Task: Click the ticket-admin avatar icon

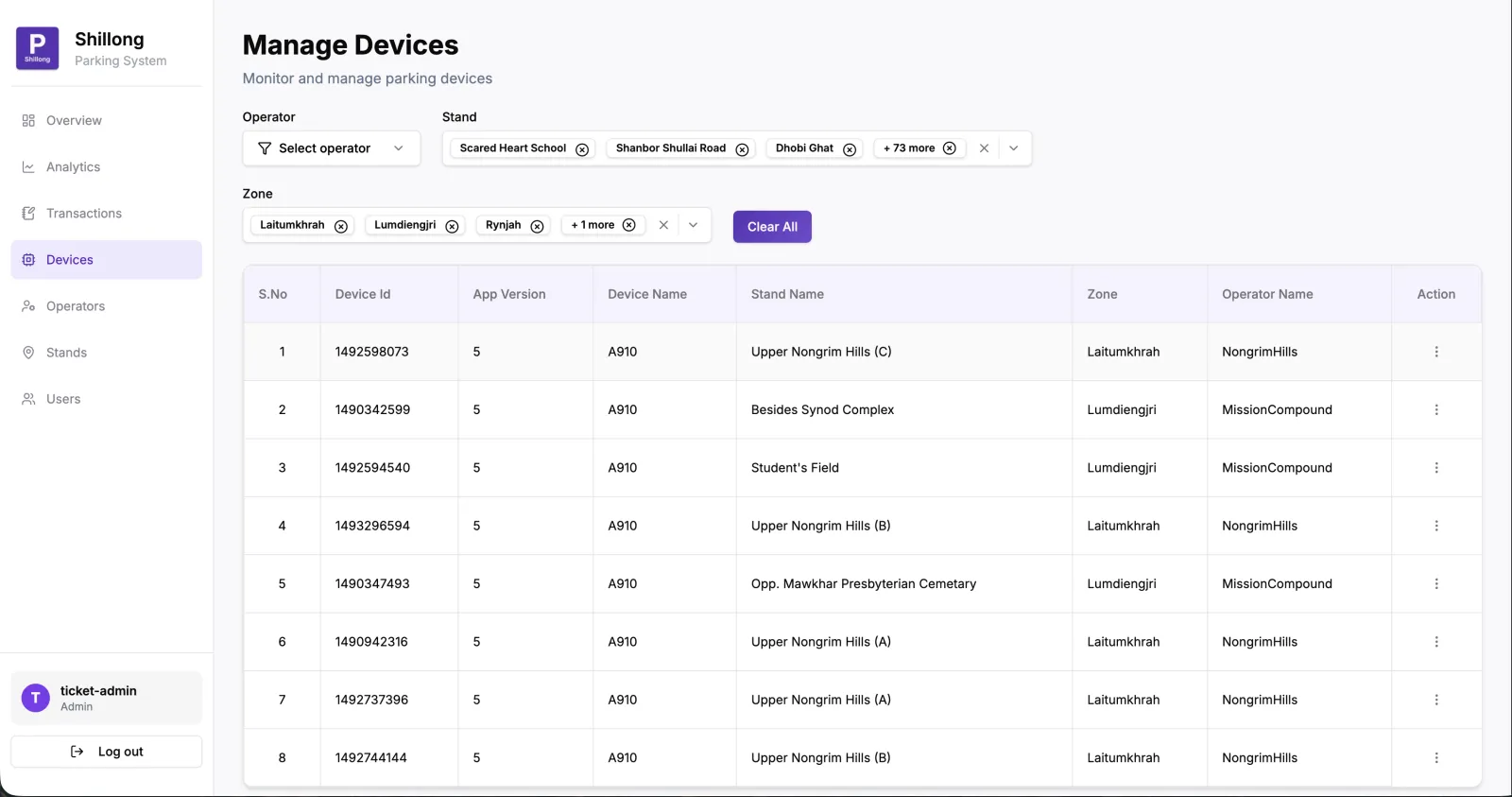Action: [36, 698]
